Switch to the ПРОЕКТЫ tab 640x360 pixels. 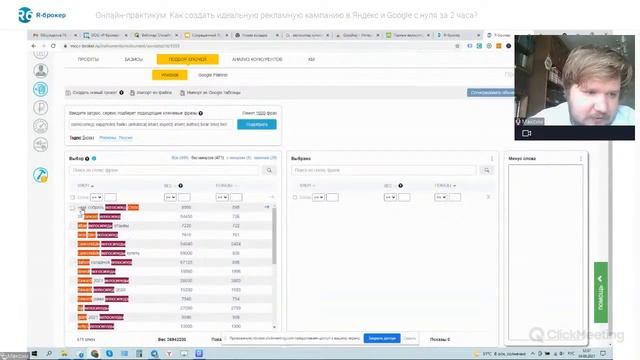[x=88, y=60]
